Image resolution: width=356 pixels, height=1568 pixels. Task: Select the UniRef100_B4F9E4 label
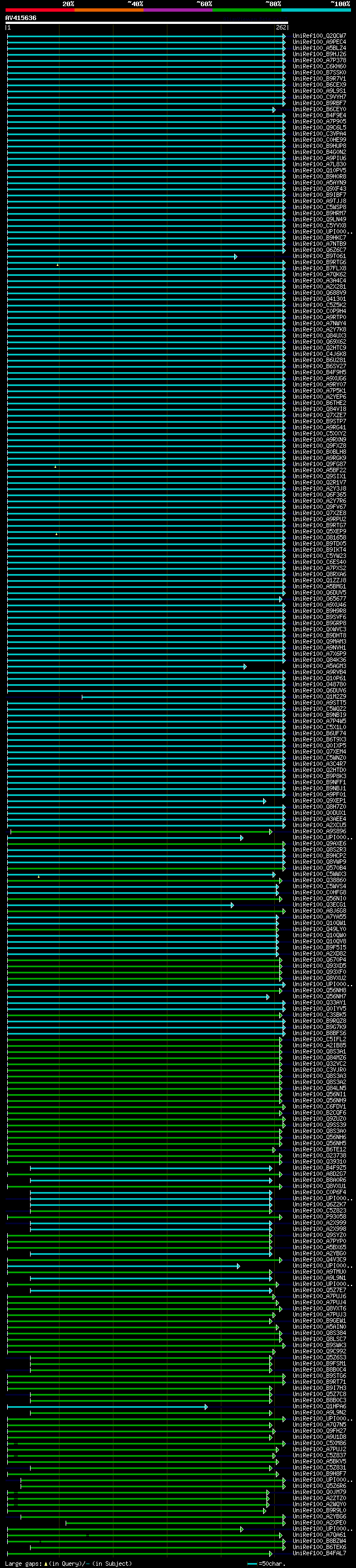(319, 116)
